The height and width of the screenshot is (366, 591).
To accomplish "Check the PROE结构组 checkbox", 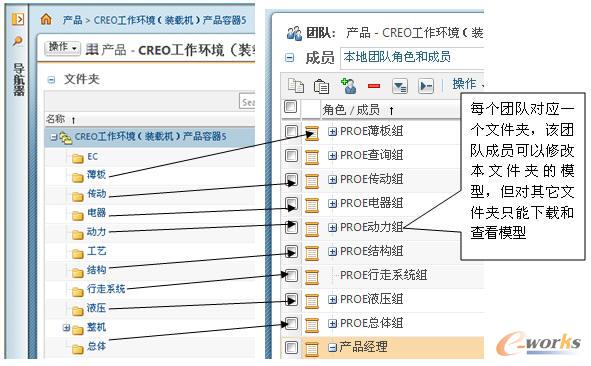I will (x=291, y=252).
